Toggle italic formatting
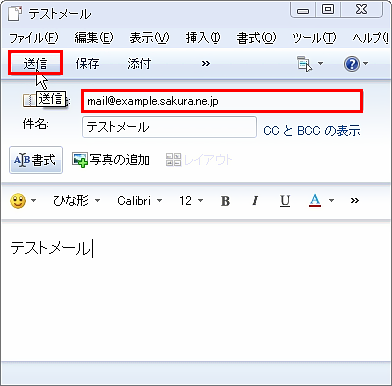392x386 pixels. tap(255, 201)
